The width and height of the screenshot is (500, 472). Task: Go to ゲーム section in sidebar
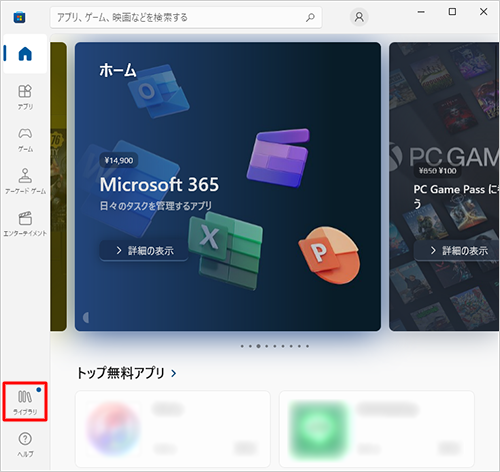point(25,140)
